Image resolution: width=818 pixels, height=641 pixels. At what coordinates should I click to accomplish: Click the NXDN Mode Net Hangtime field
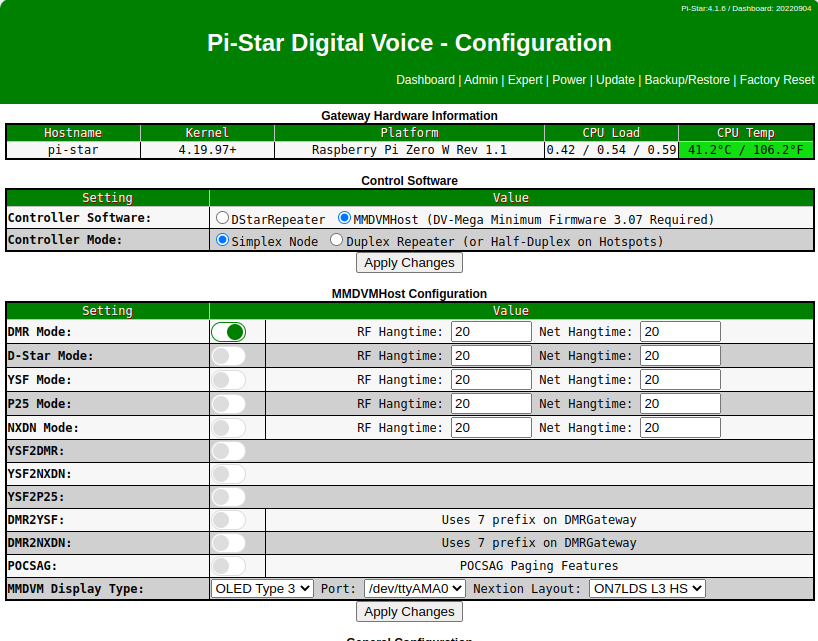point(680,428)
